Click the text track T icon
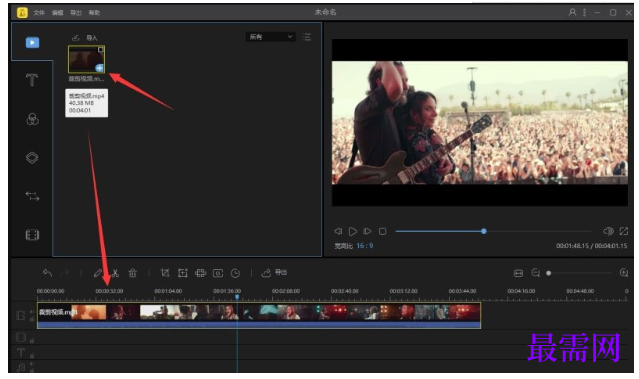The width and height of the screenshot is (639, 379). pos(21,352)
